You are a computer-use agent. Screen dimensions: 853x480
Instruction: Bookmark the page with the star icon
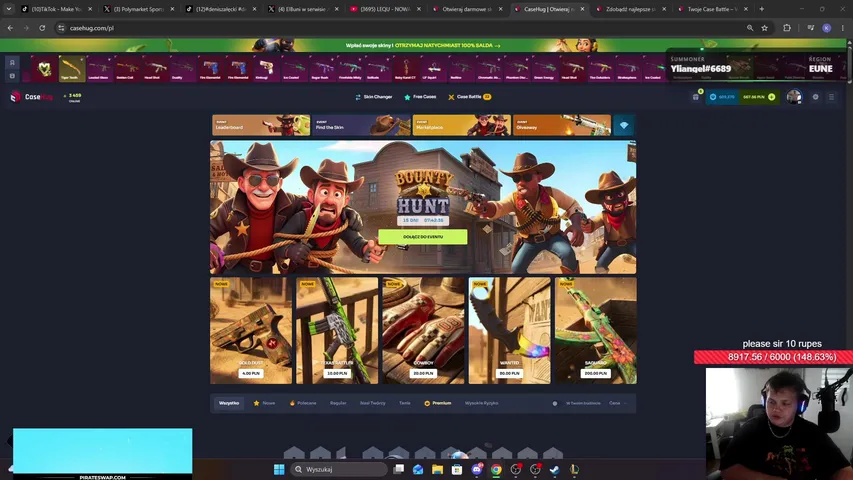pos(764,28)
